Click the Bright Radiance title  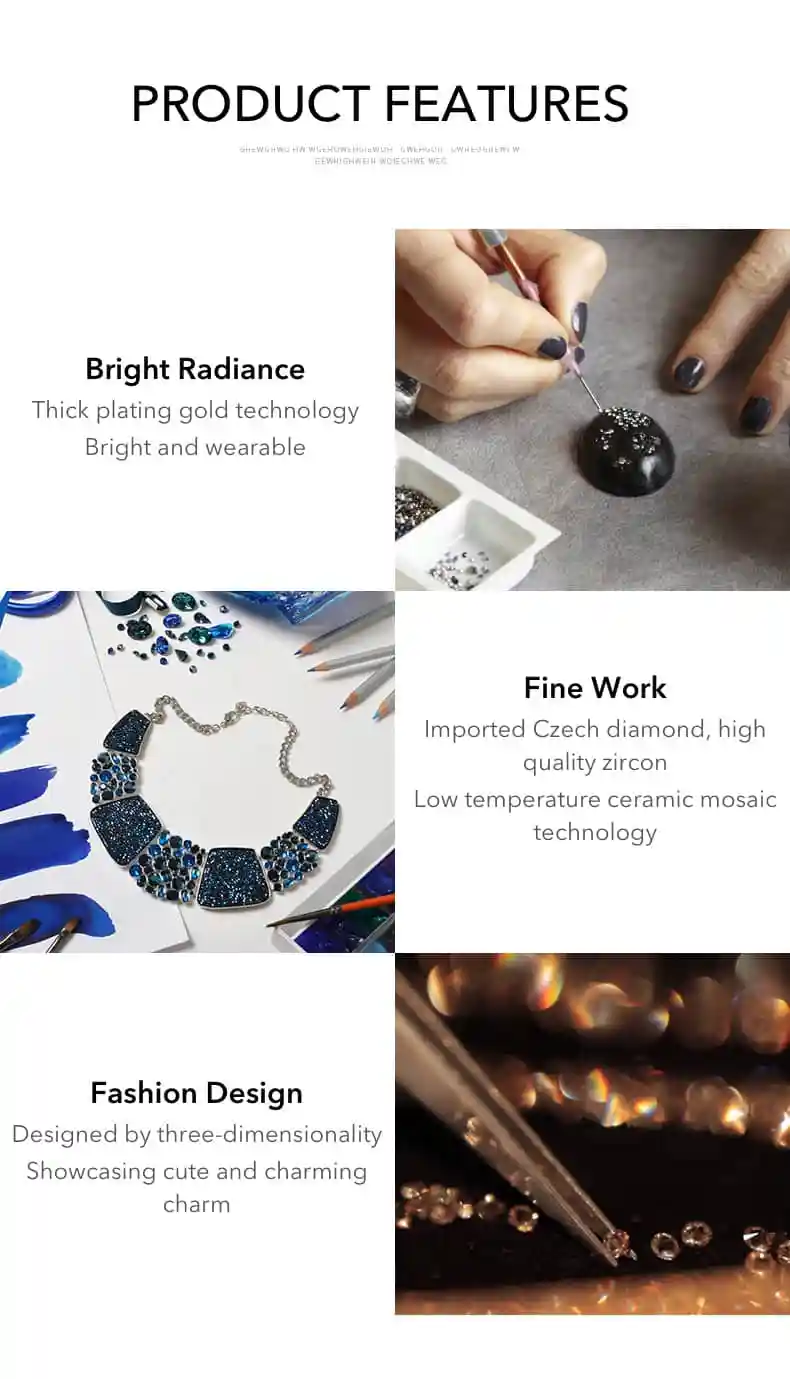tap(195, 369)
